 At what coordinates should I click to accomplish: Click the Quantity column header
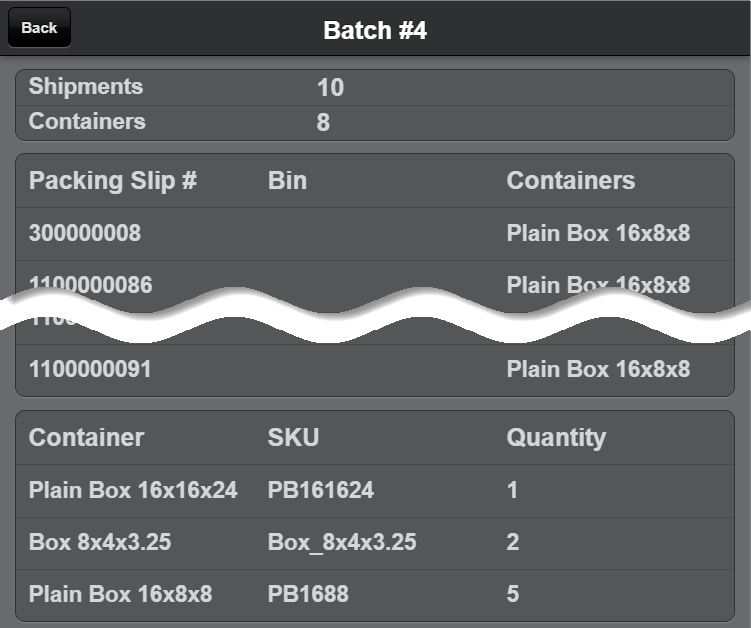pyautogui.click(x=556, y=438)
